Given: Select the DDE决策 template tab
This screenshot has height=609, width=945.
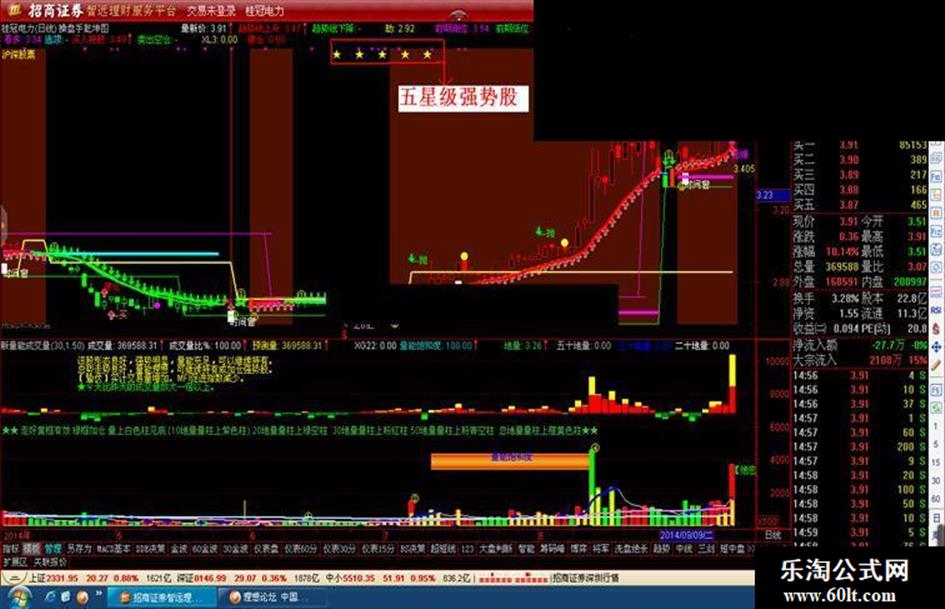Looking at the screenshot, I should [150, 549].
